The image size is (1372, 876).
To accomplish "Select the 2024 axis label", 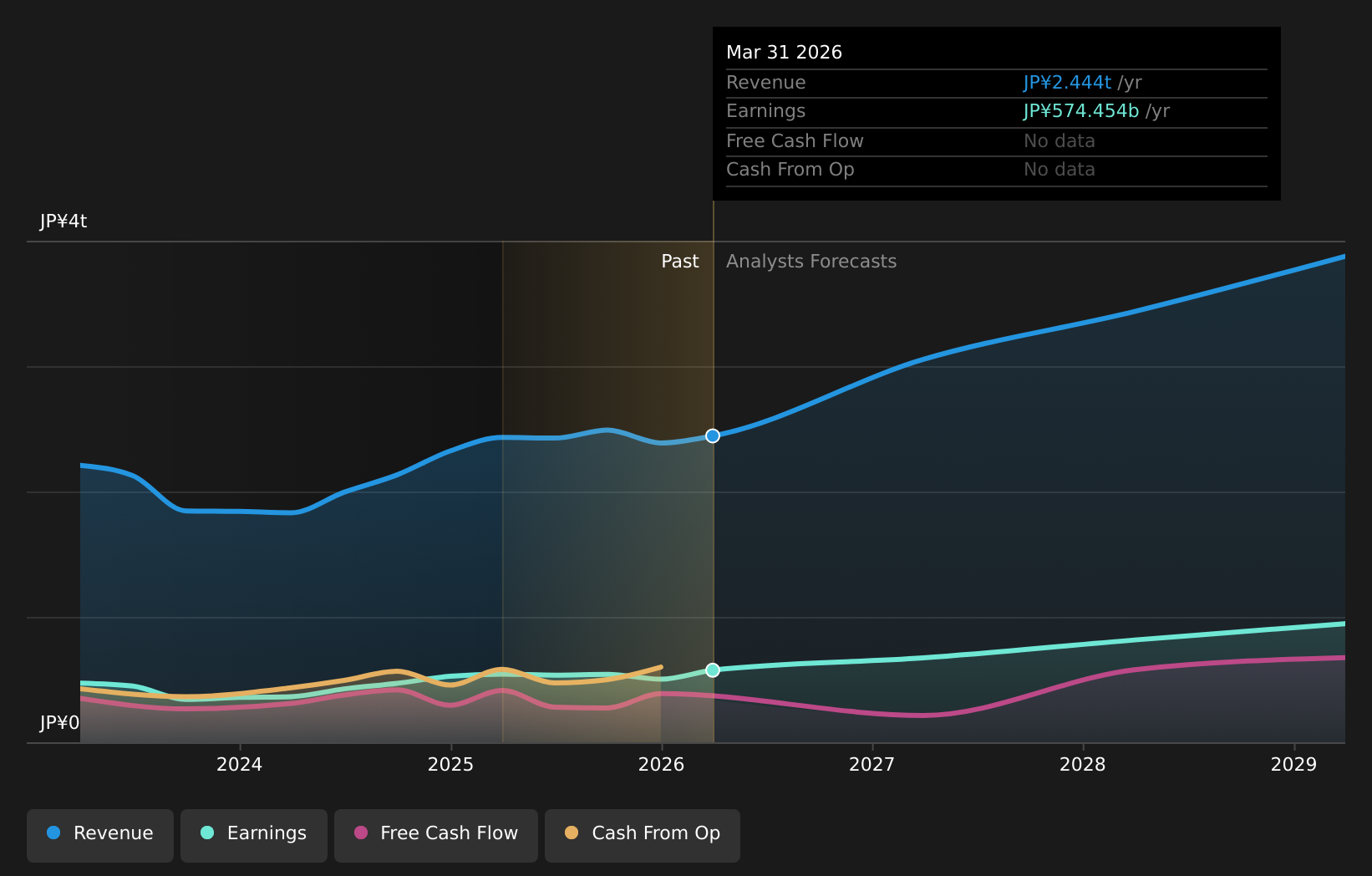I will point(240,764).
